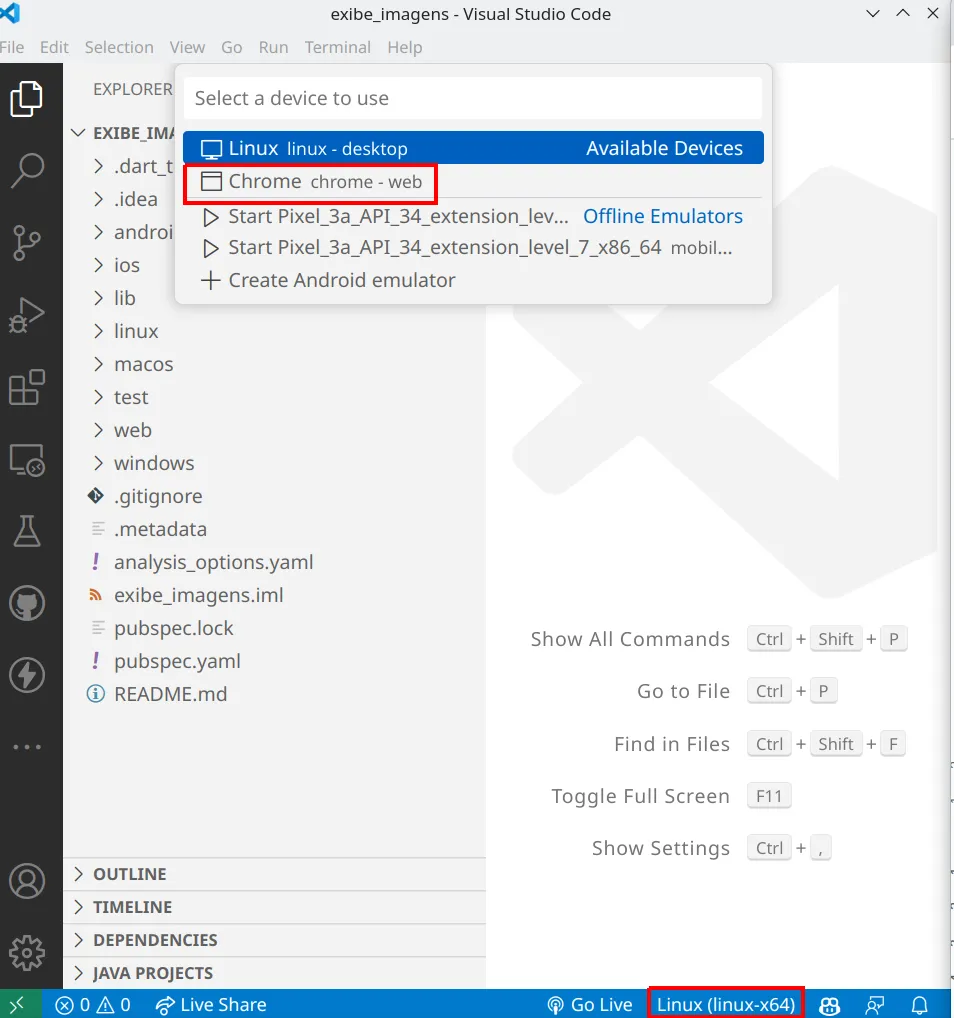Open the GitHub view icon
This screenshot has height=1018, width=954.
coord(27,603)
